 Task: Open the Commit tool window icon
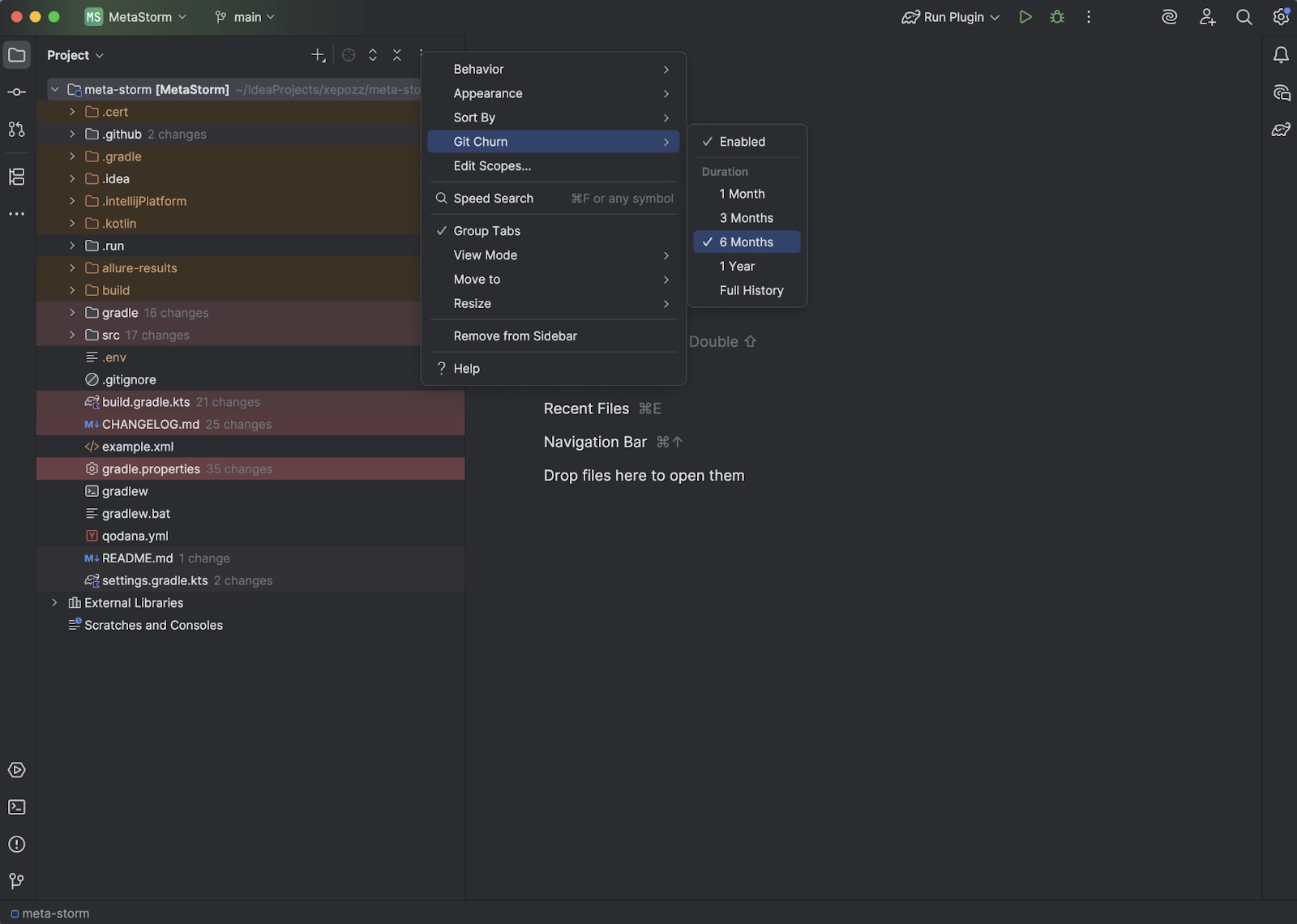click(16, 92)
